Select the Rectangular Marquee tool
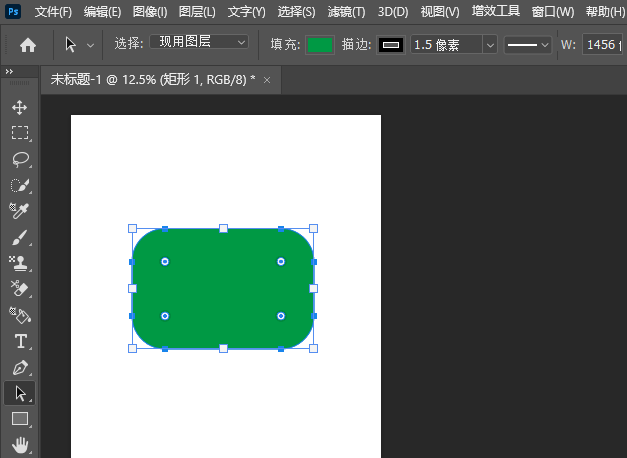The width and height of the screenshot is (627, 458). tap(20, 132)
